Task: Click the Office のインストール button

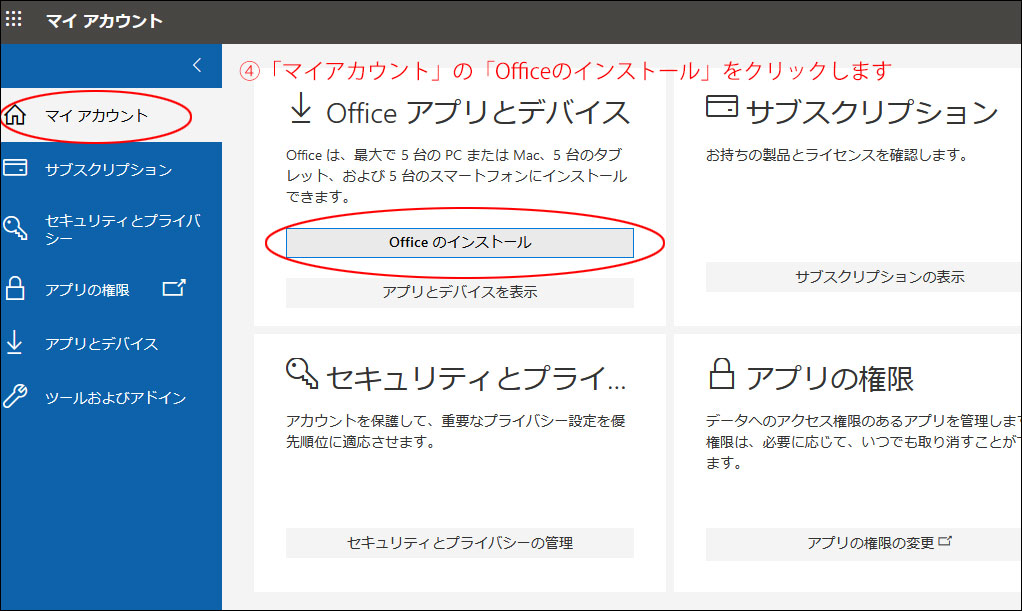Action: pos(460,243)
